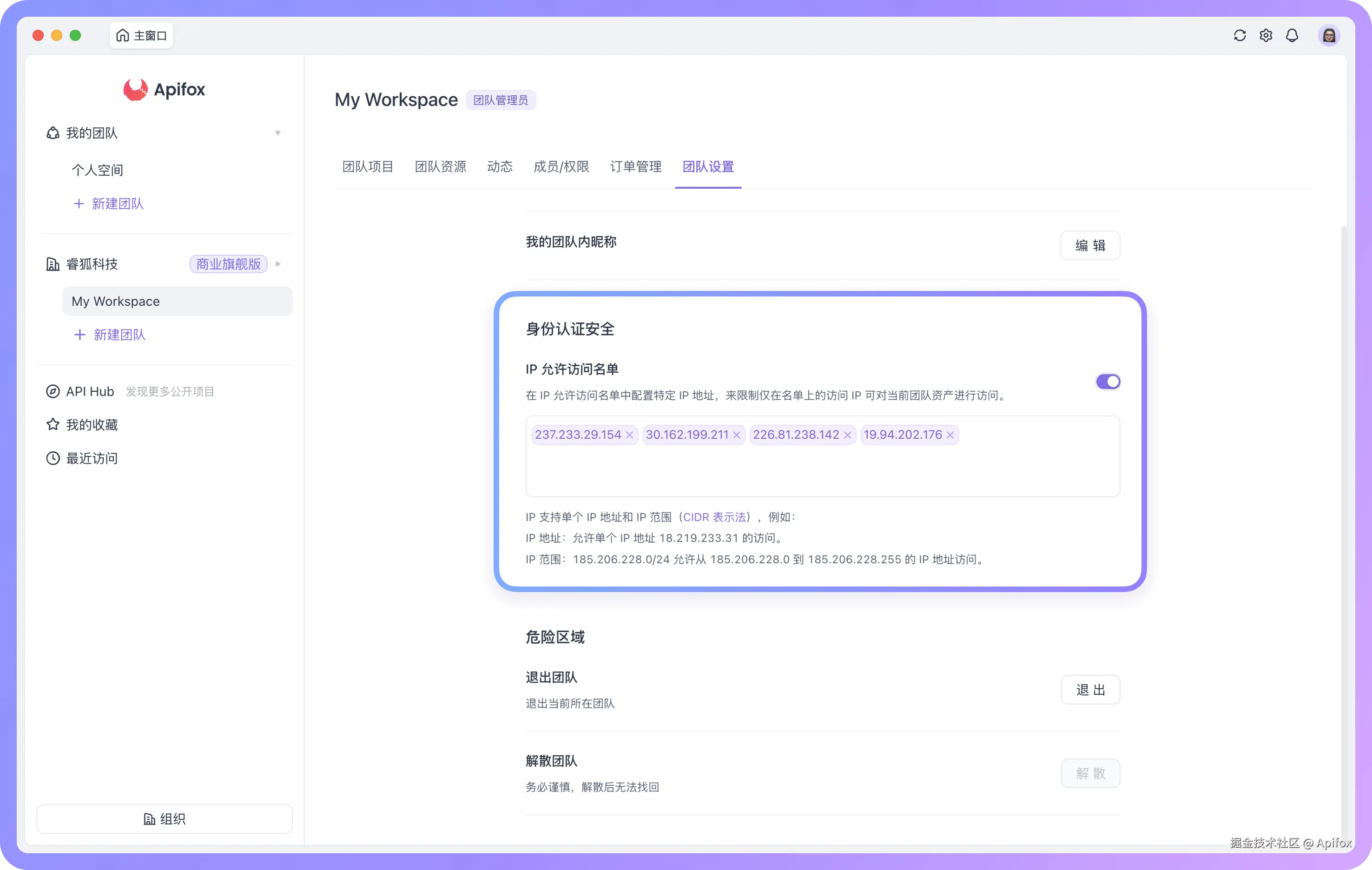Image resolution: width=1372 pixels, height=870 pixels.
Task: Click the home icon on 主窗口 tab
Action: pyautogui.click(x=123, y=35)
